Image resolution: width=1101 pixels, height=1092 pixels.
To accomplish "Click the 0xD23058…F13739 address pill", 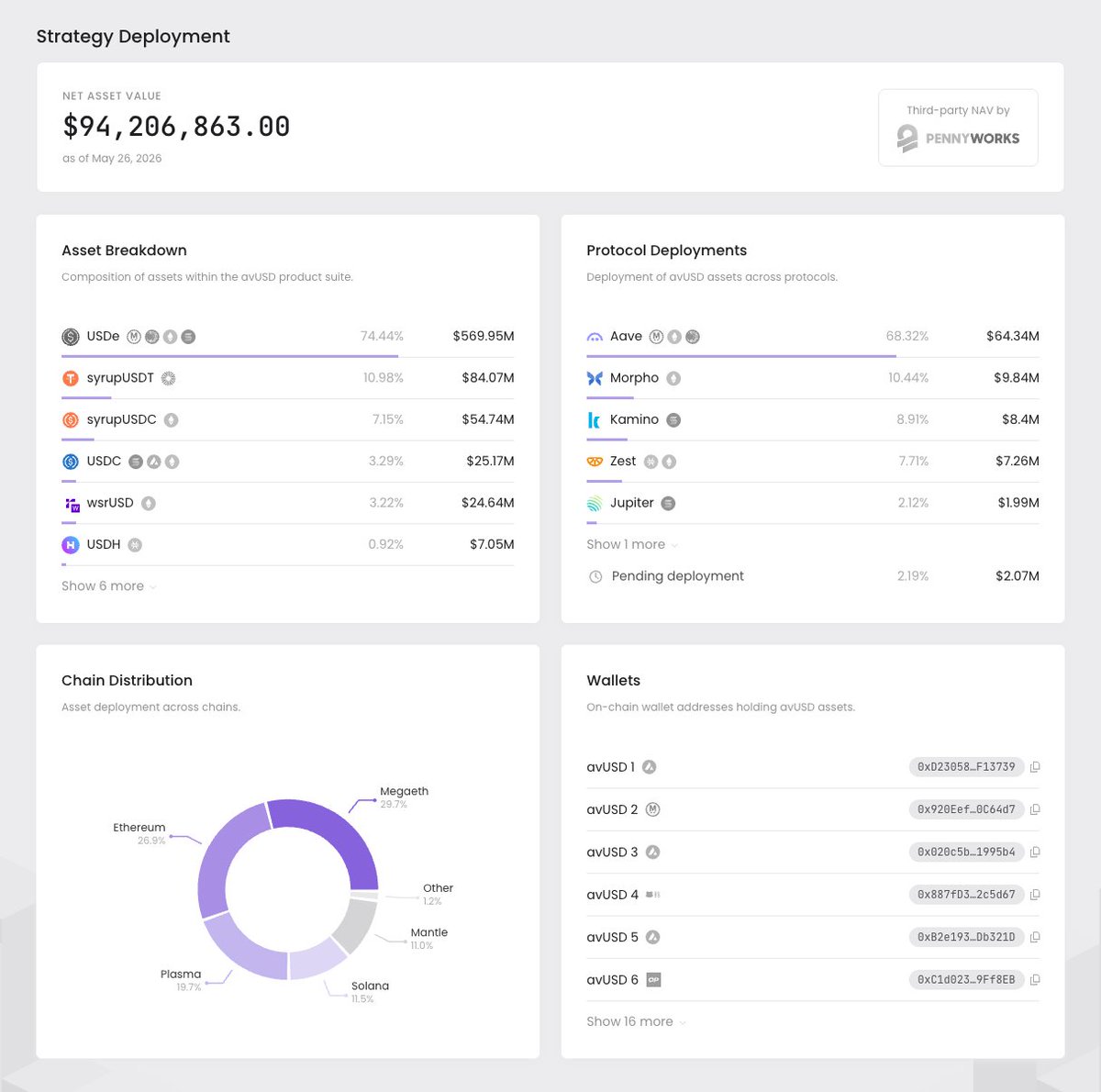I will coord(966,767).
